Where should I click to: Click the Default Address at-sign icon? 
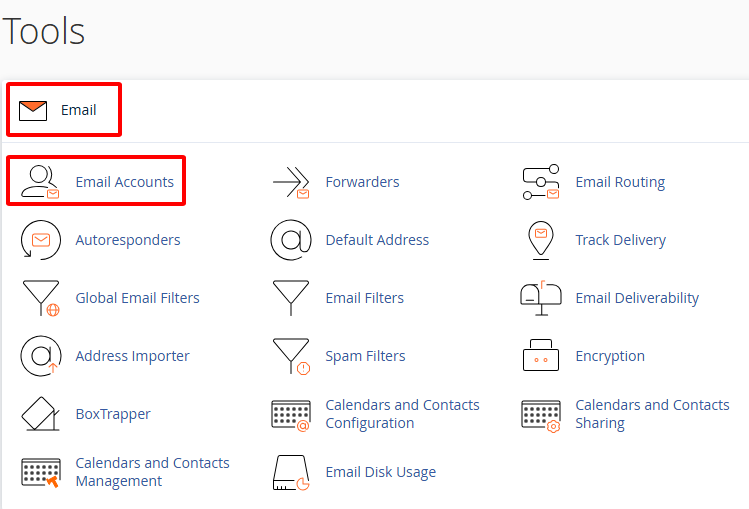[291, 240]
